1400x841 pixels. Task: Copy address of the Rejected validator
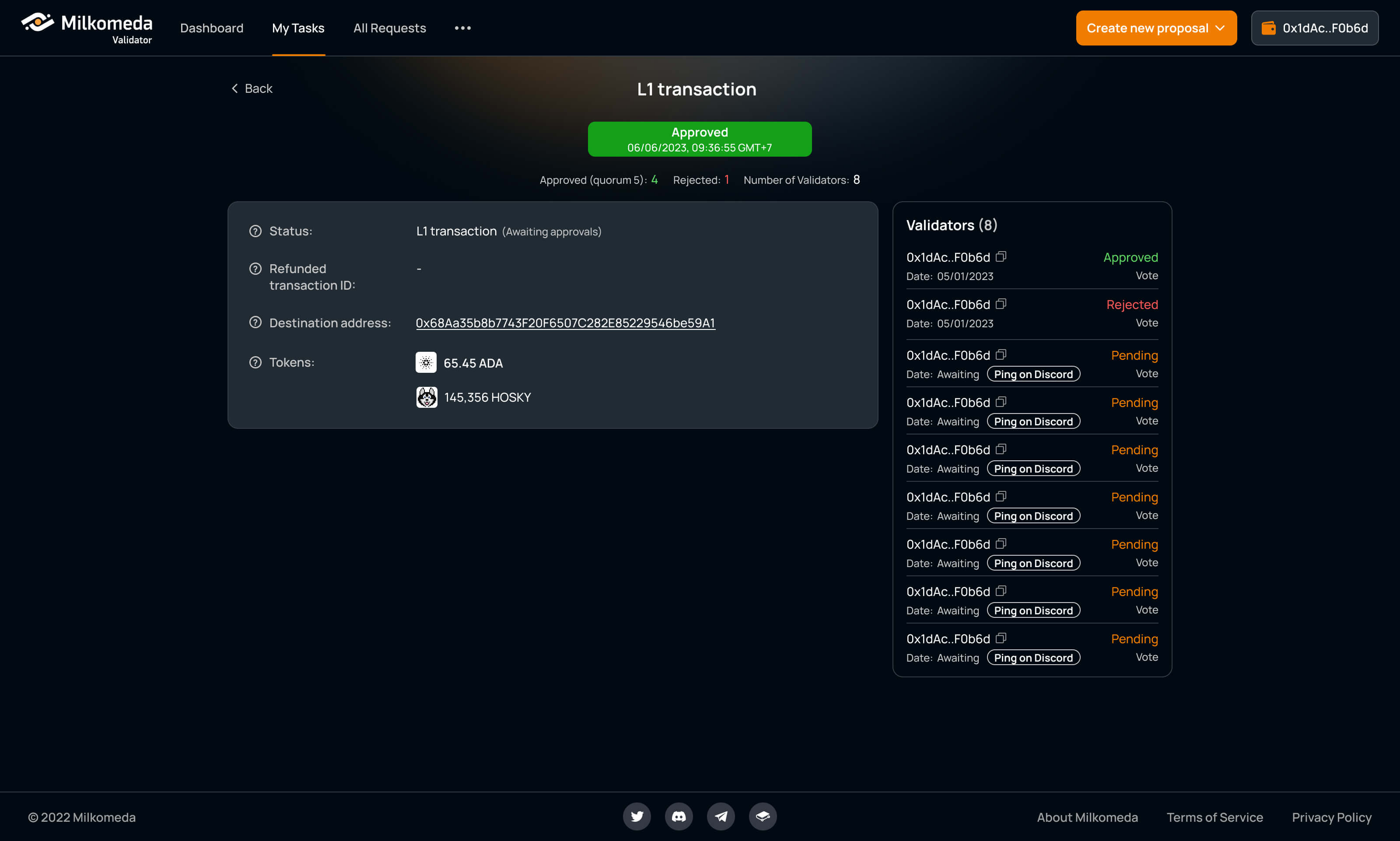point(1001,304)
